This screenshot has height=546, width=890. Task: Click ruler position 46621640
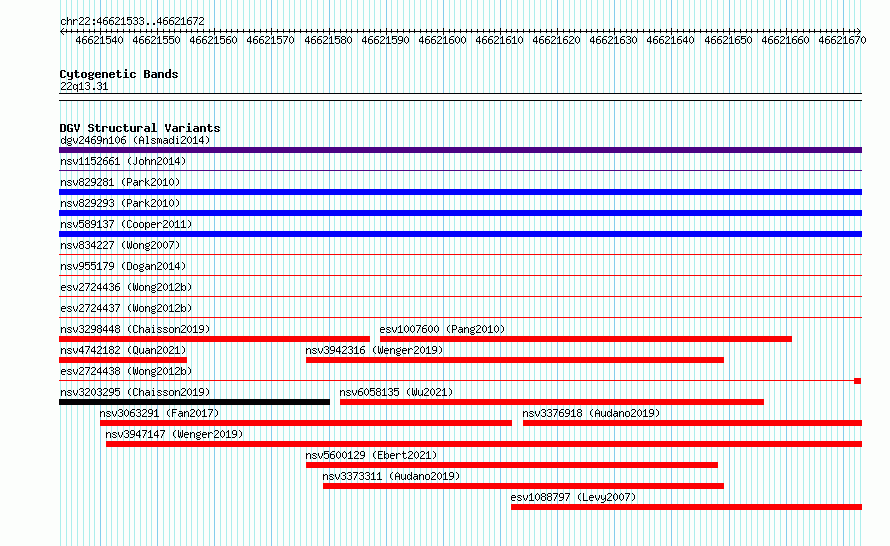(x=670, y=40)
